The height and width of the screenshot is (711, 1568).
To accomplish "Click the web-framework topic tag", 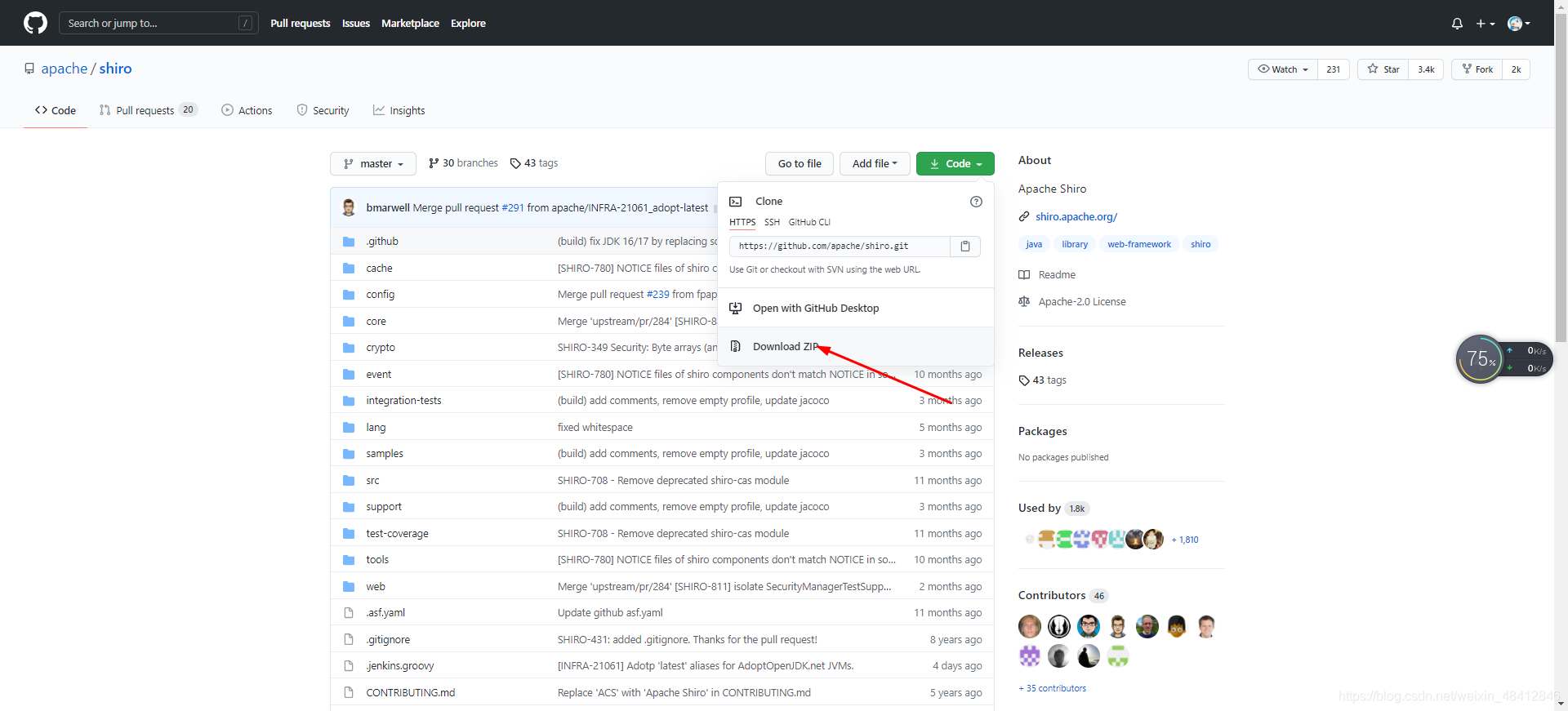I will 1139,244.
